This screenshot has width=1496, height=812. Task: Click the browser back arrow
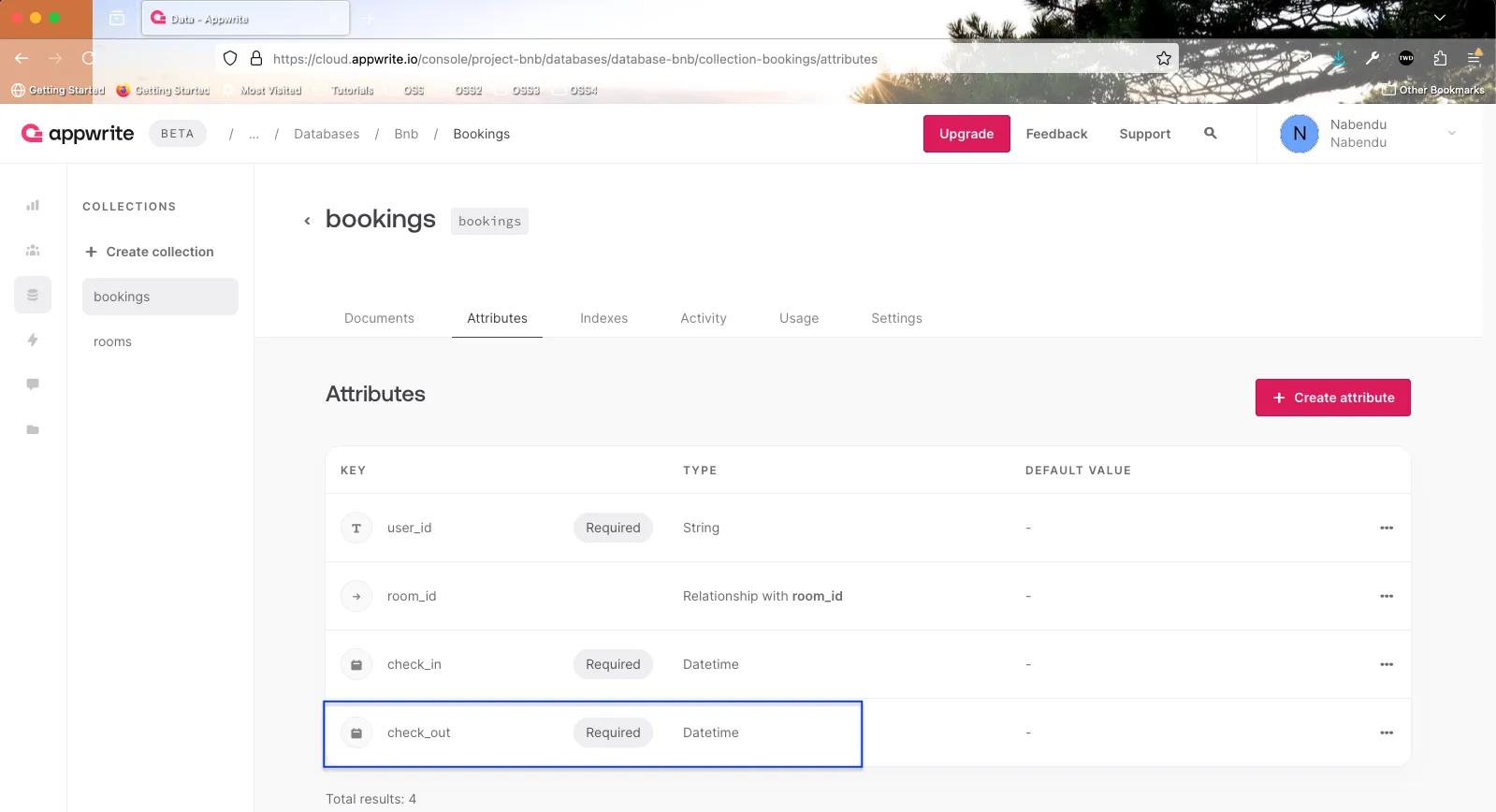coord(22,58)
